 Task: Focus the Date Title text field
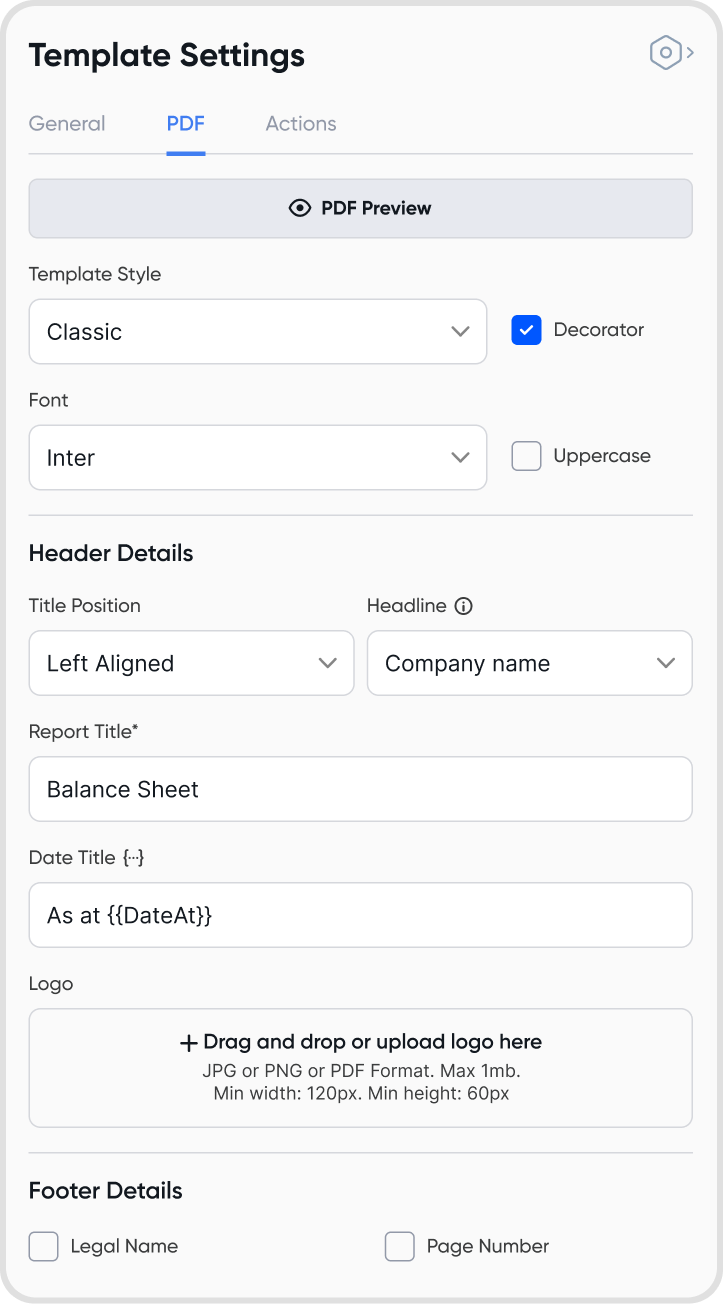coord(360,915)
